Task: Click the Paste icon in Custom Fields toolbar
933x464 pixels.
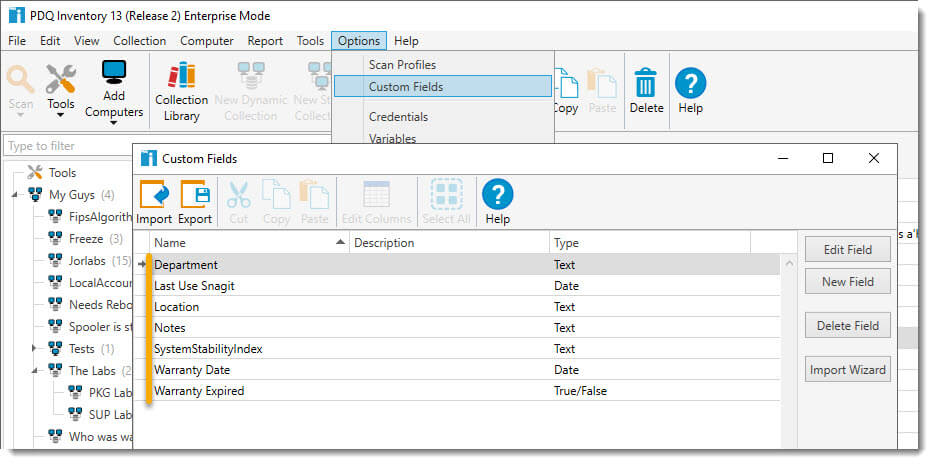Action: (x=314, y=195)
